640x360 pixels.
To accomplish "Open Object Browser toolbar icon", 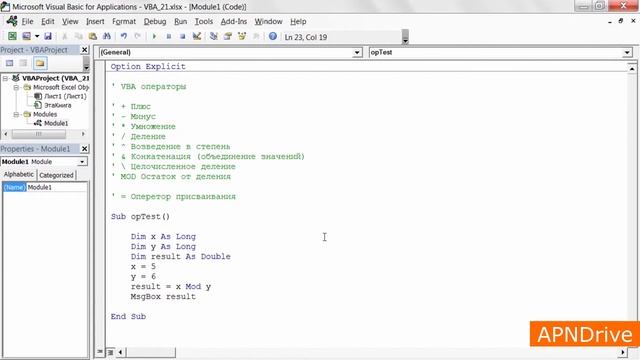I will (x=242, y=36).
